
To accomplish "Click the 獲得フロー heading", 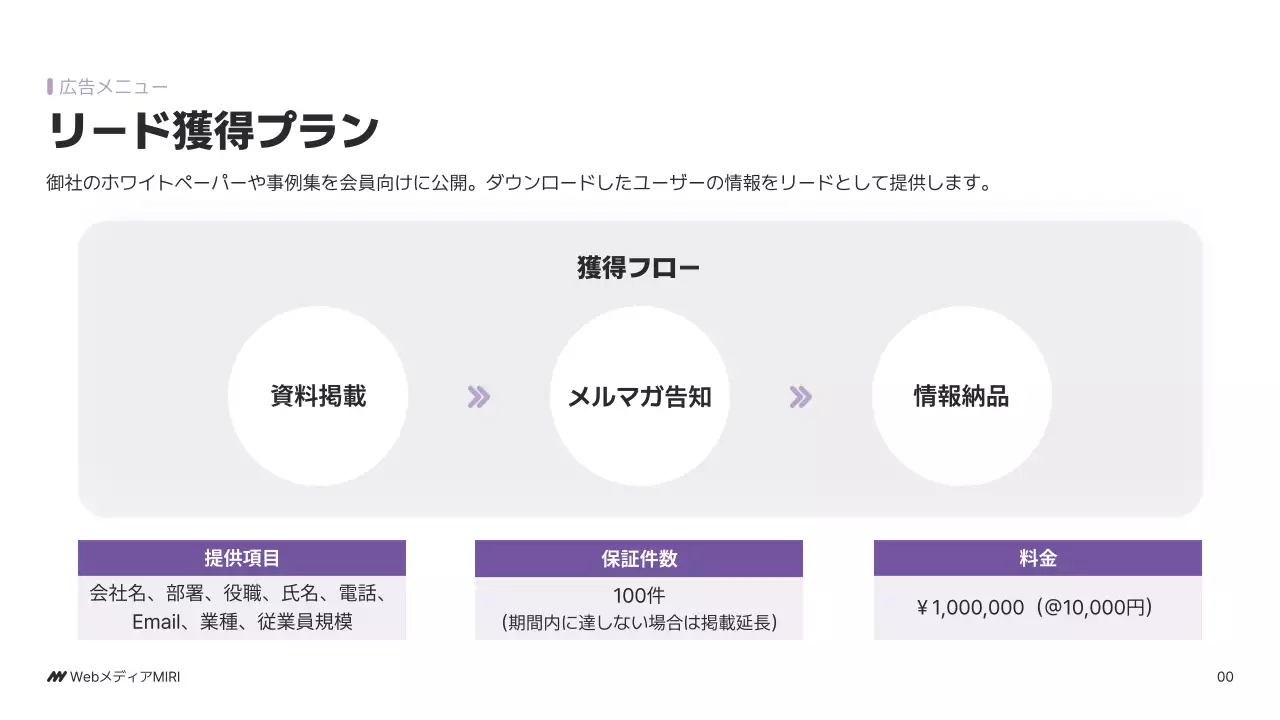I will tap(639, 268).
